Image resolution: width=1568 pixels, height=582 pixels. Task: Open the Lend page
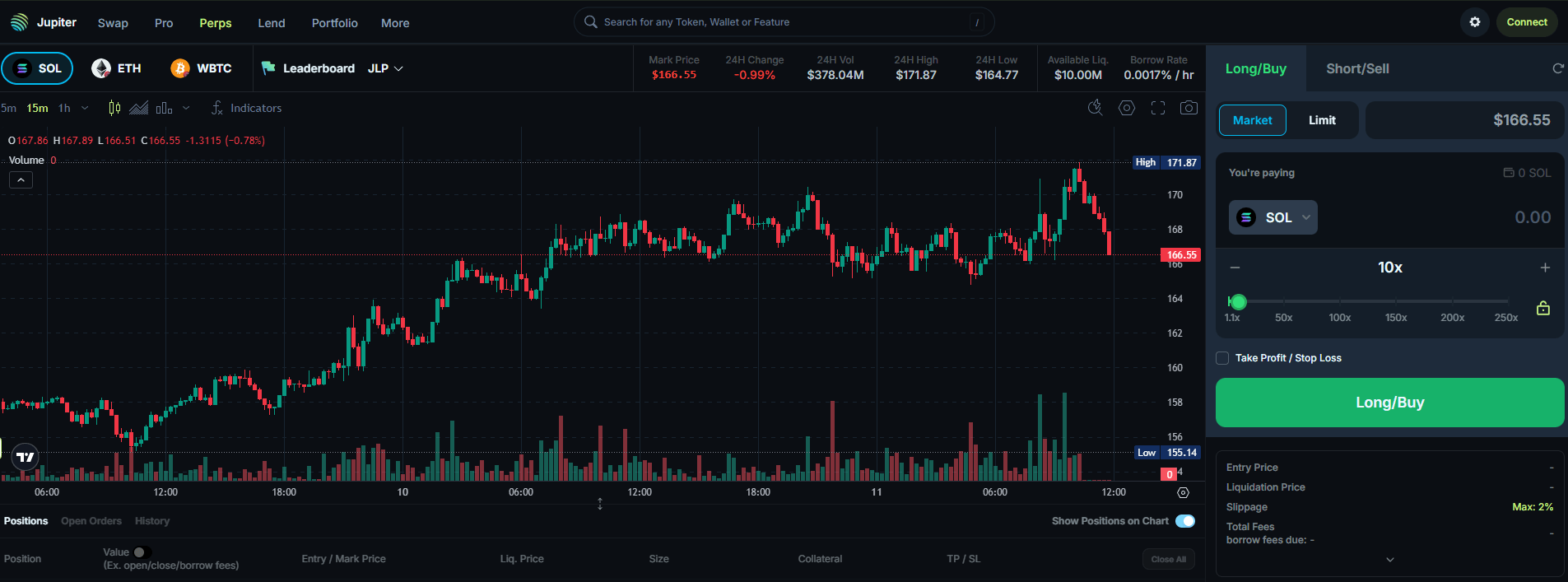pos(272,23)
